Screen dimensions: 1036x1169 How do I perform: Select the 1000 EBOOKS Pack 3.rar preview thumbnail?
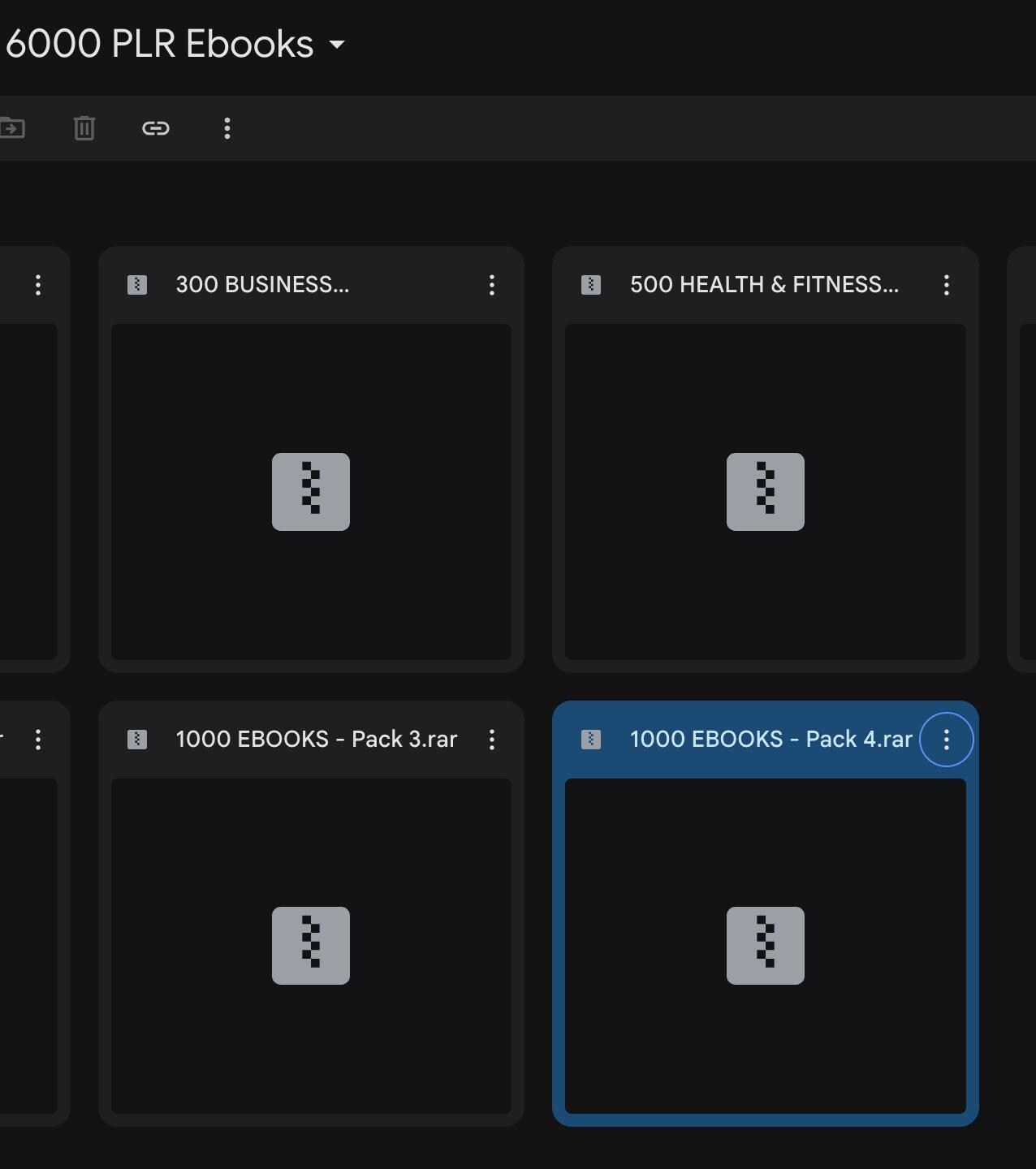pos(311,946)
